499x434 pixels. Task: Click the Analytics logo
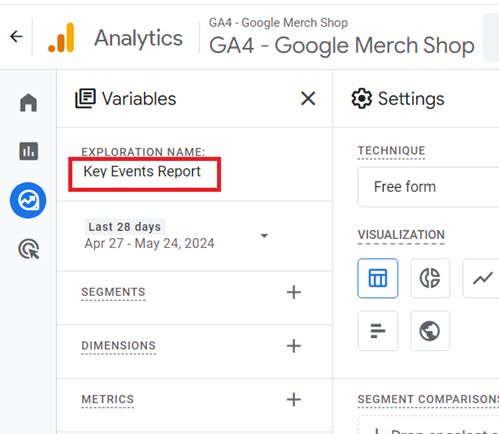(x=61, y=38)
